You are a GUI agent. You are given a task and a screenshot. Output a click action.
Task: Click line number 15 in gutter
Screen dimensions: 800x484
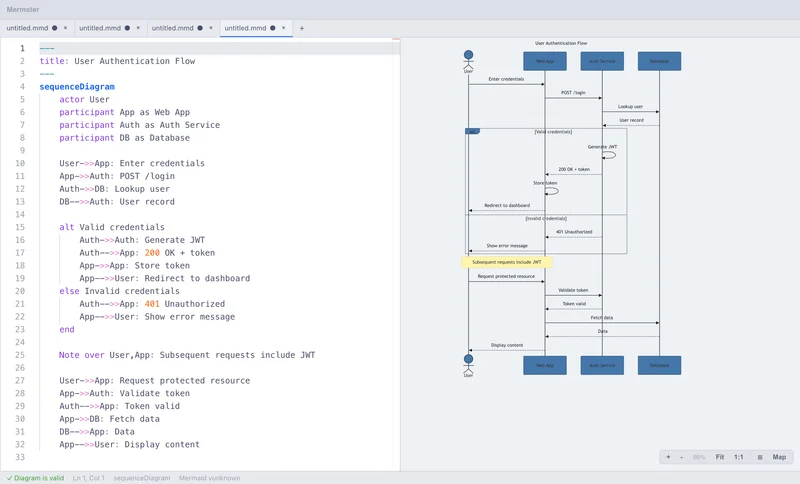[19, 227]
